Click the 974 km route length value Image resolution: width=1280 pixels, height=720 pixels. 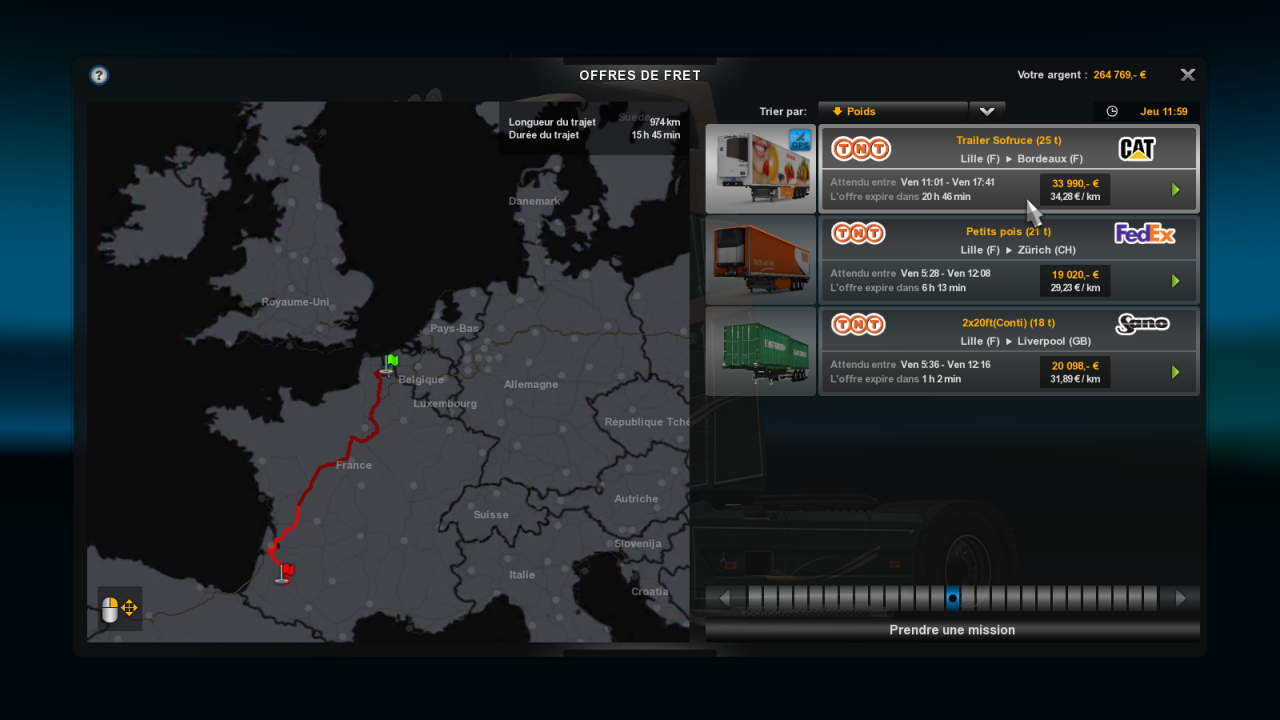point(665,122)
